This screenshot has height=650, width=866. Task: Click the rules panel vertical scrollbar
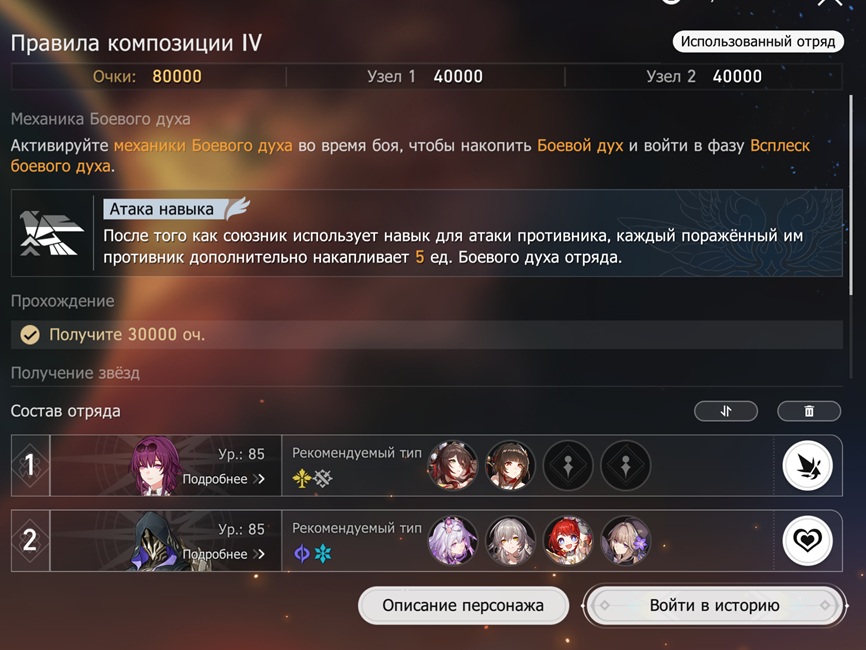point(851,196)
